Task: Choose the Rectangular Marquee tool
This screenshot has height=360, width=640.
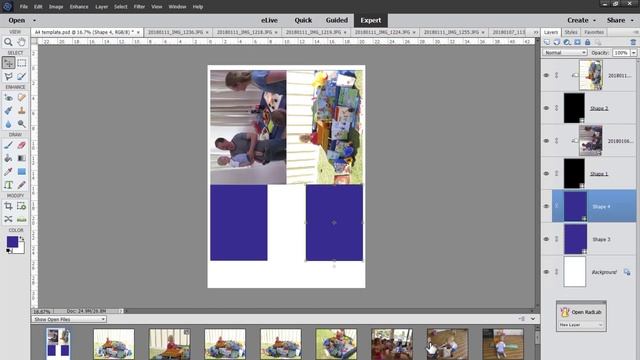Action: point(22,63)
